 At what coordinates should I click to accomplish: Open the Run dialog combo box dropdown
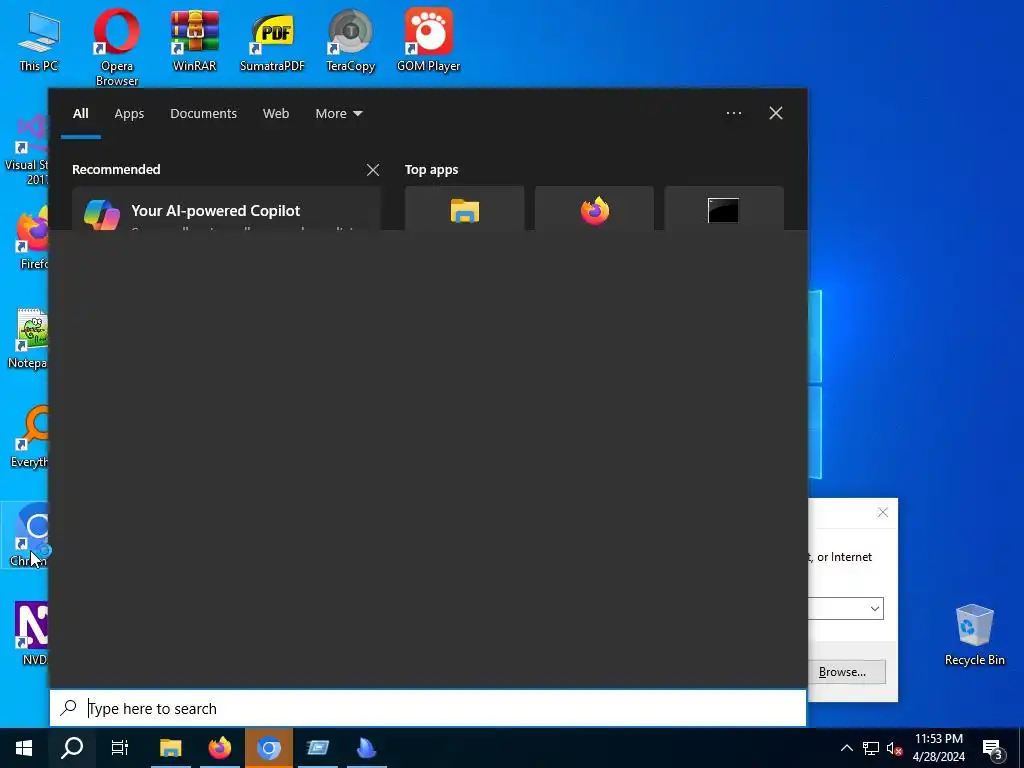(874, 609)
